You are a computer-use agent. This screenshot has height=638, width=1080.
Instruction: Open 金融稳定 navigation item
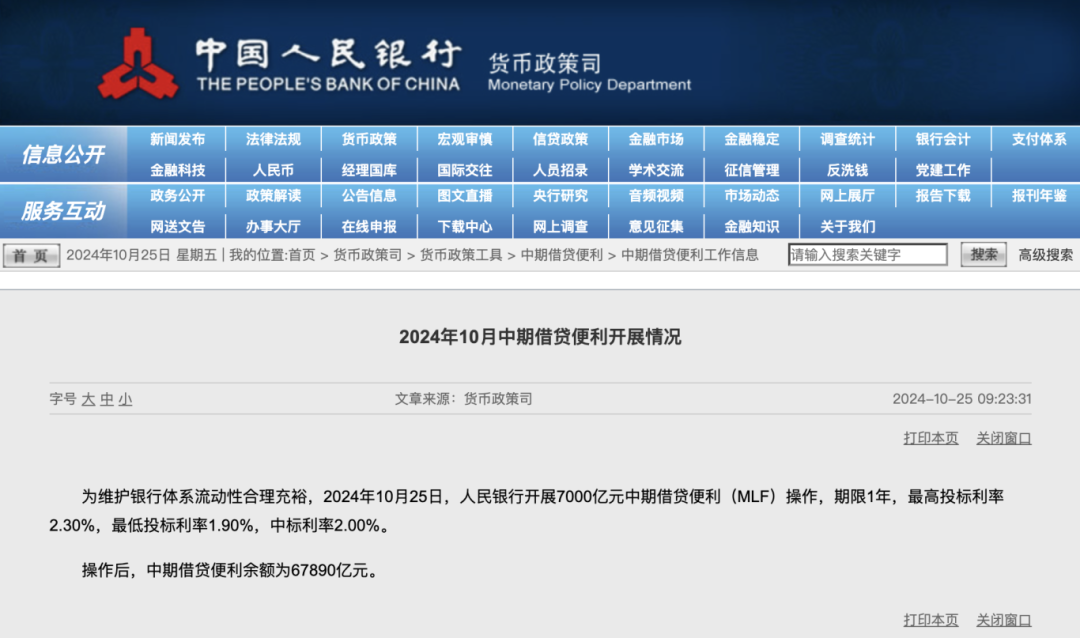752,139
